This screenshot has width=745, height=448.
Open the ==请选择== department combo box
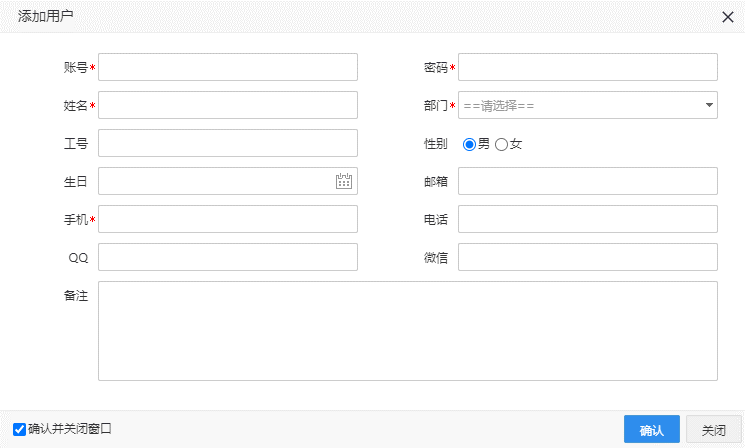point(578,105)
